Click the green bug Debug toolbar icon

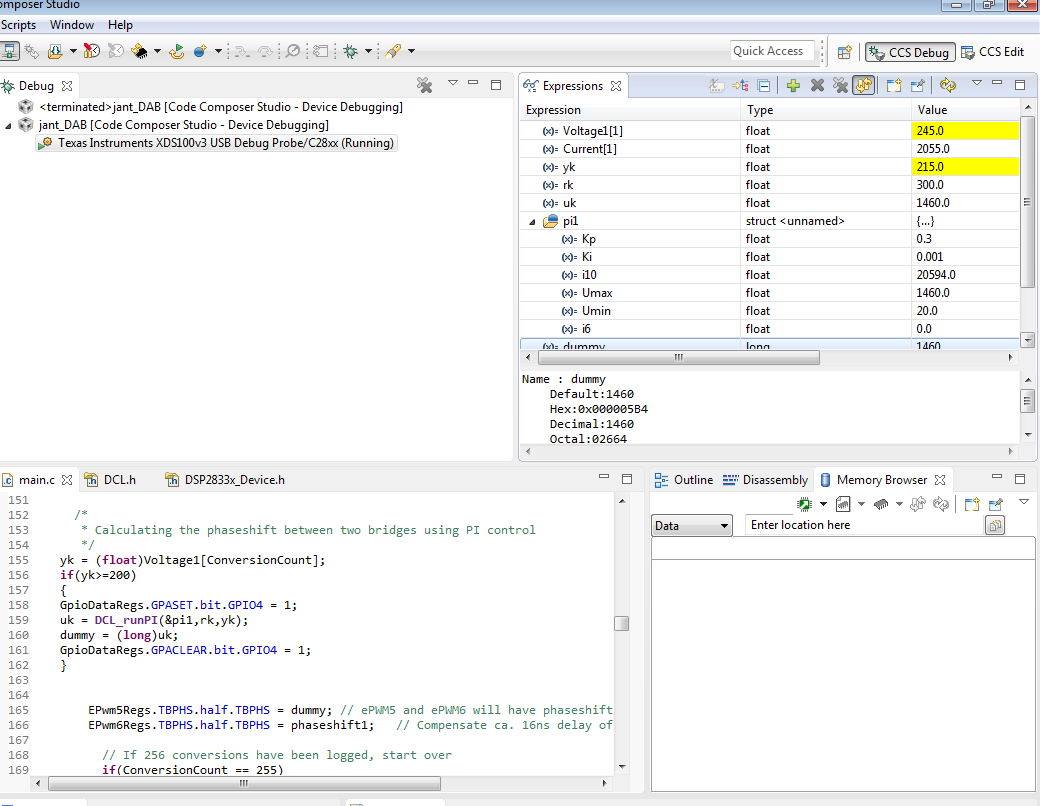point(351,51)
